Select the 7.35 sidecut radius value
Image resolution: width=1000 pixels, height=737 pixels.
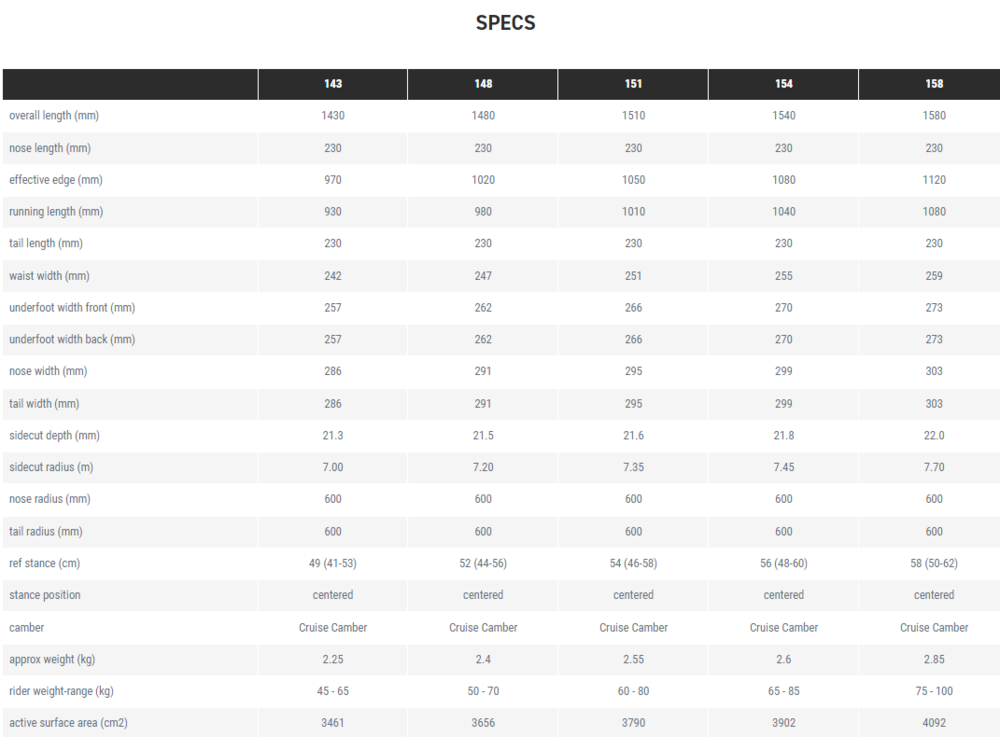pos(633,467)
